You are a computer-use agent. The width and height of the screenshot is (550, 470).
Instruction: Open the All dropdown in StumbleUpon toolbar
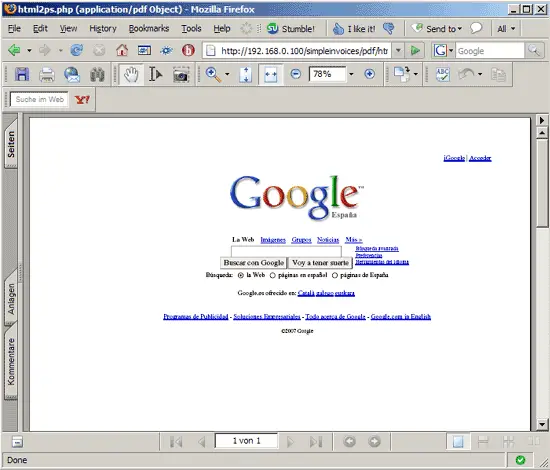(506, 28)
